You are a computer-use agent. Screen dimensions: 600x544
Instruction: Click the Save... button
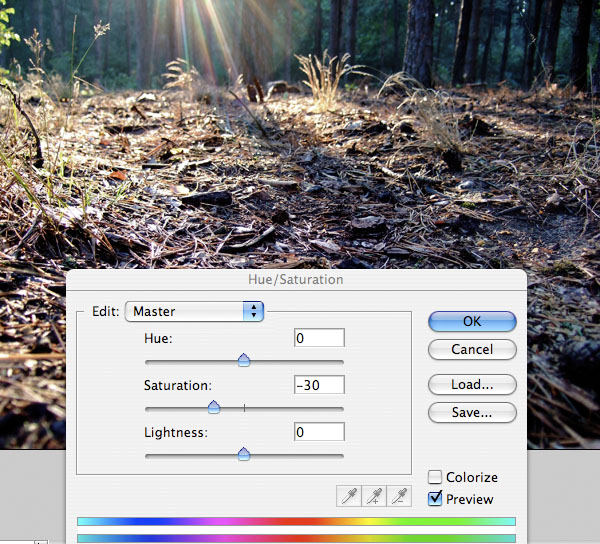tap(472, 412)
